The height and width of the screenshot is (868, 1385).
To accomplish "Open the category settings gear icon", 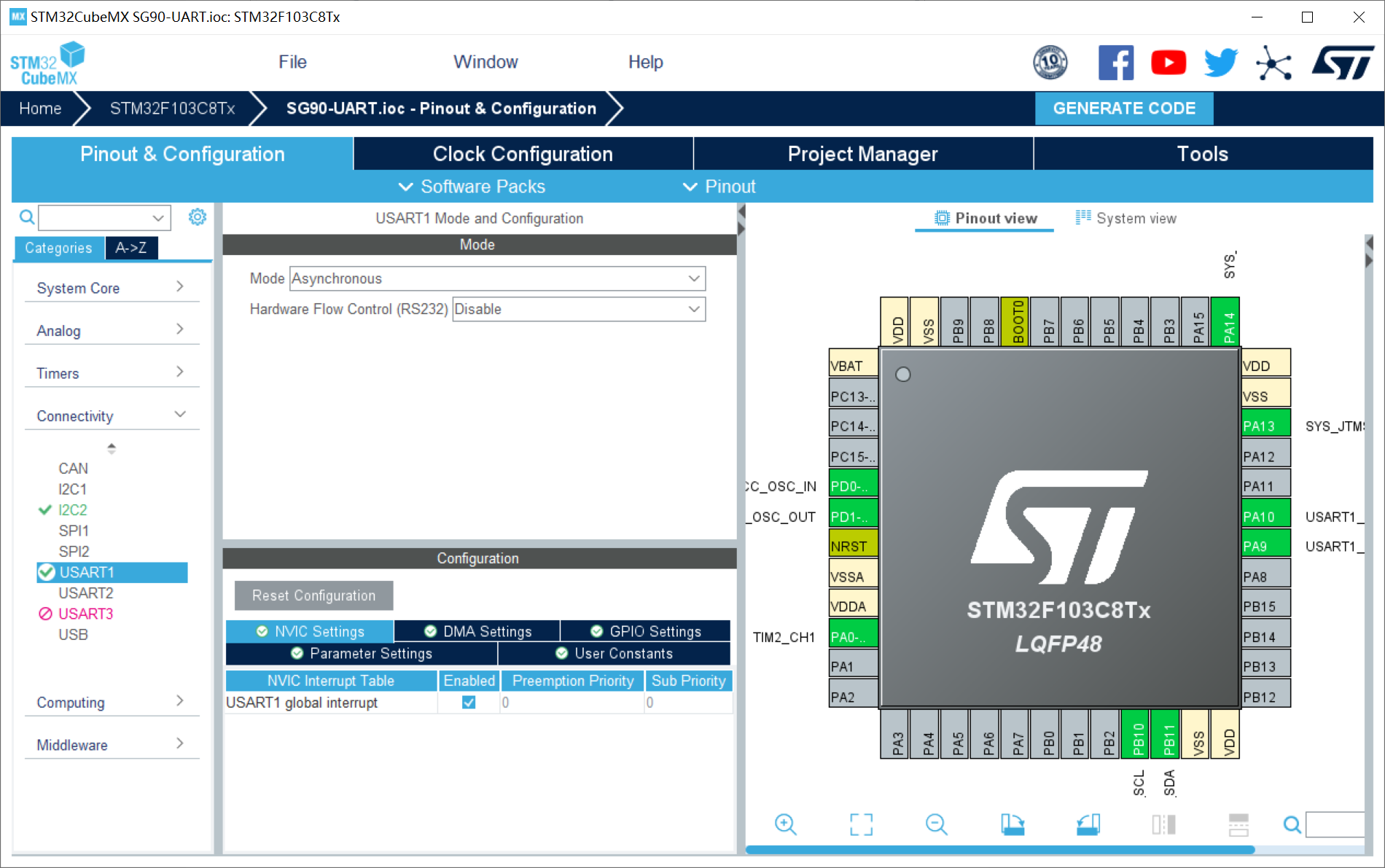I will coord(198,217).
